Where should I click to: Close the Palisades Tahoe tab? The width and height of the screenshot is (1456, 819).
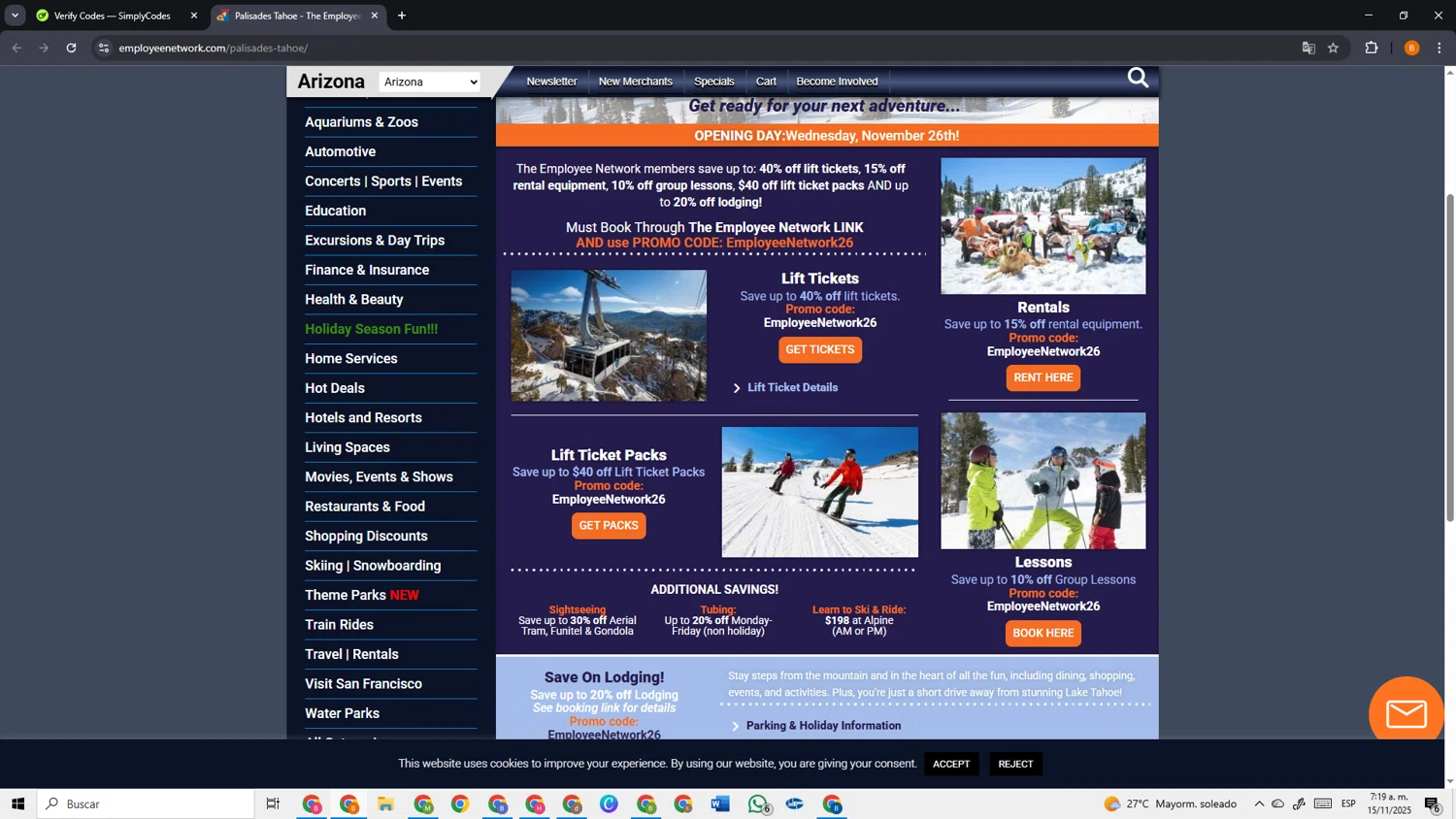point(375,16)
